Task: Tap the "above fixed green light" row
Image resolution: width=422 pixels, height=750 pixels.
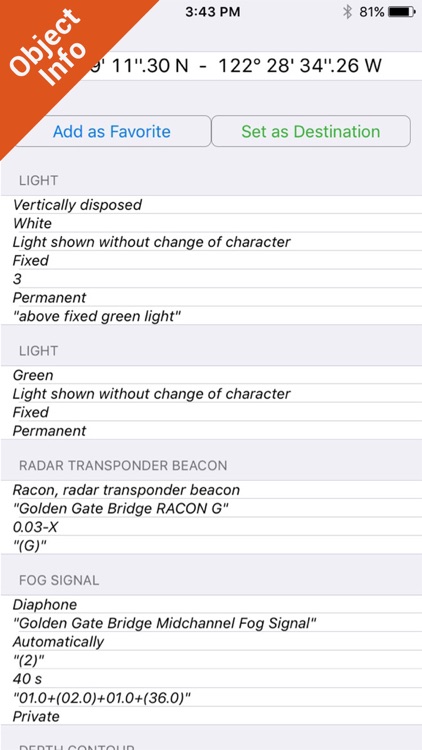Action: 211,316
